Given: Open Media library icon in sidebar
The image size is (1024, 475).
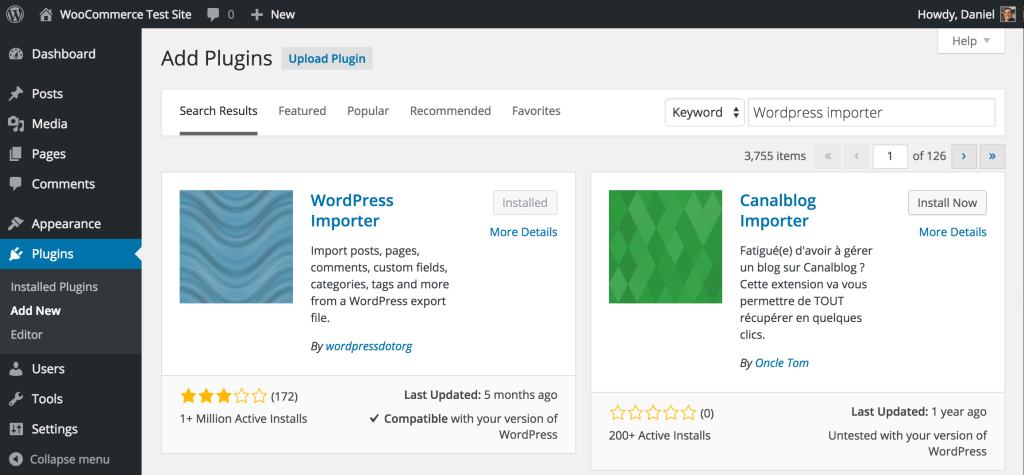Looking at the screenshot, I should [16, 124].
